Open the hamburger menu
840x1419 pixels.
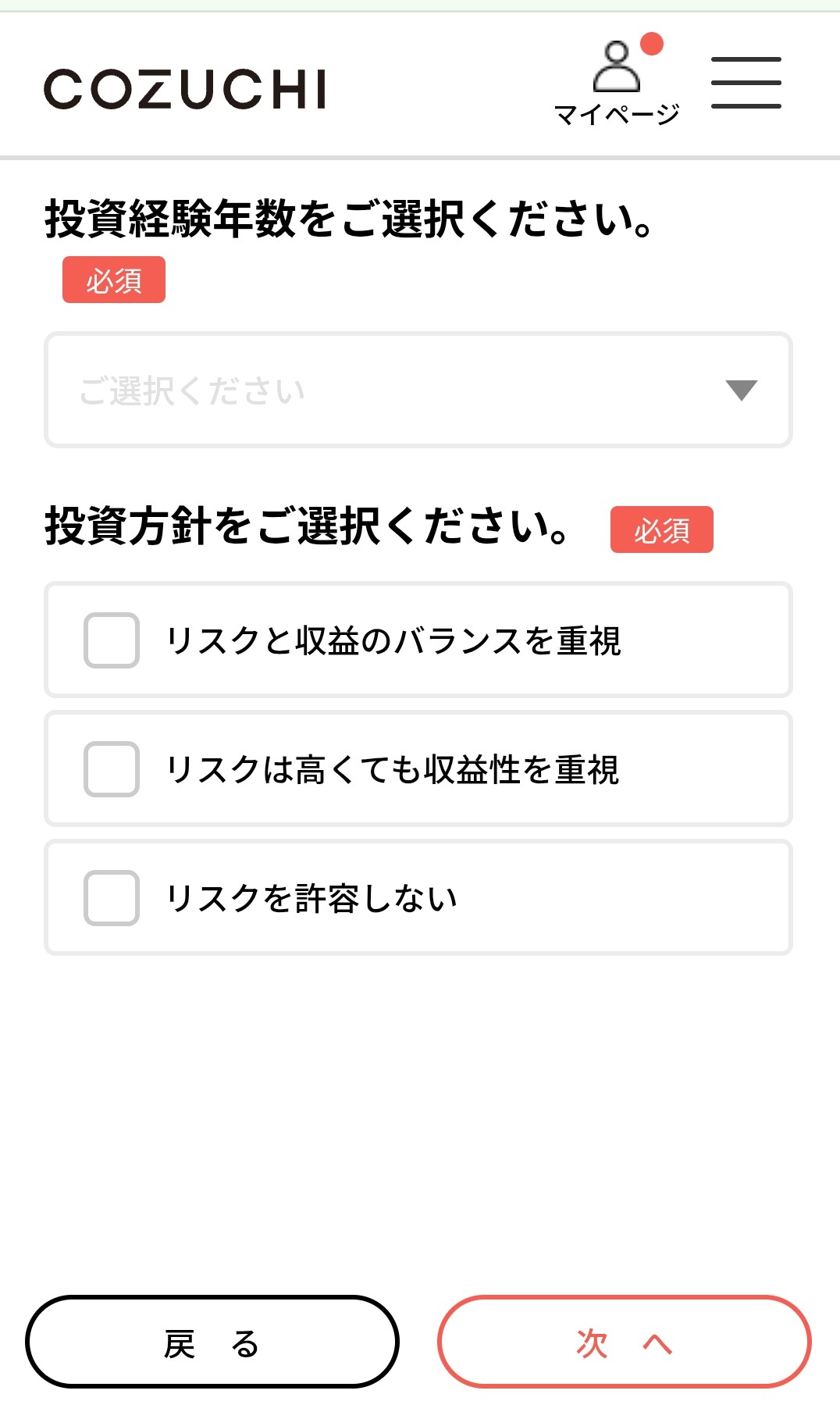tap(746, 83)
